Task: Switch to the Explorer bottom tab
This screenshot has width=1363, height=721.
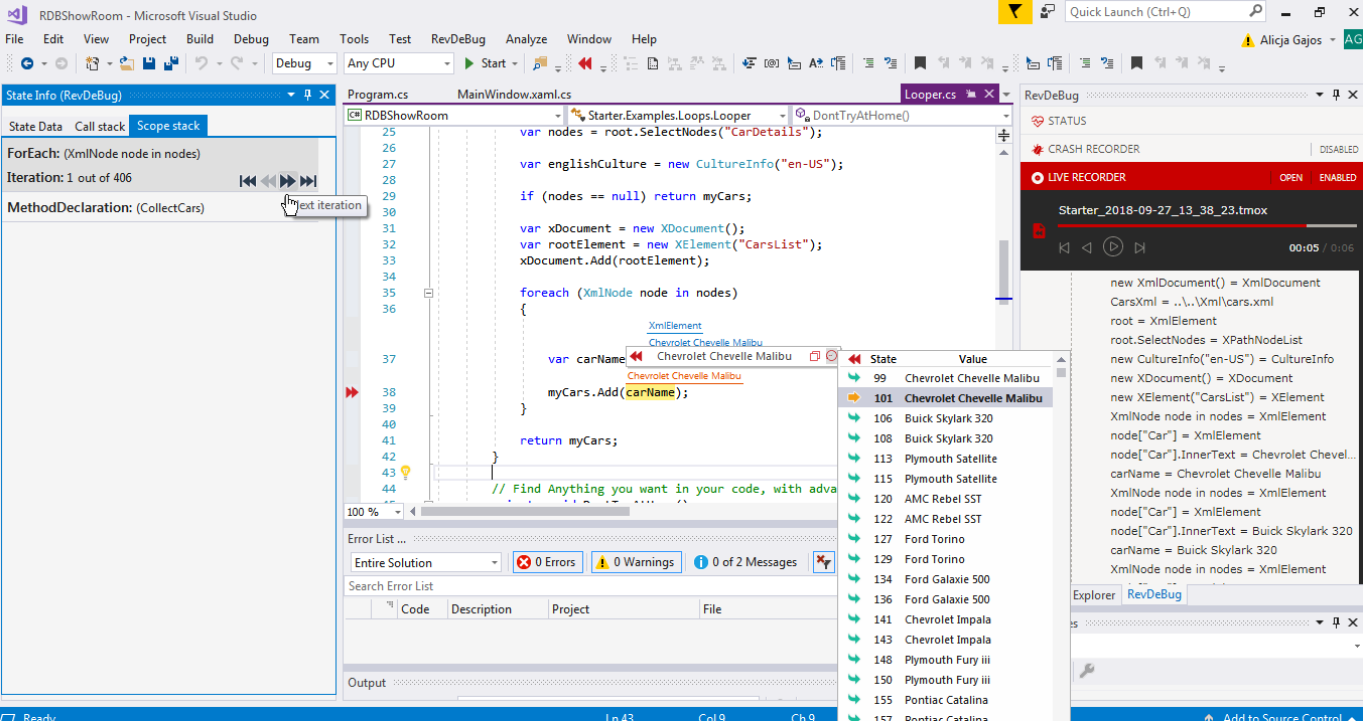Action: coord(1094,594)
